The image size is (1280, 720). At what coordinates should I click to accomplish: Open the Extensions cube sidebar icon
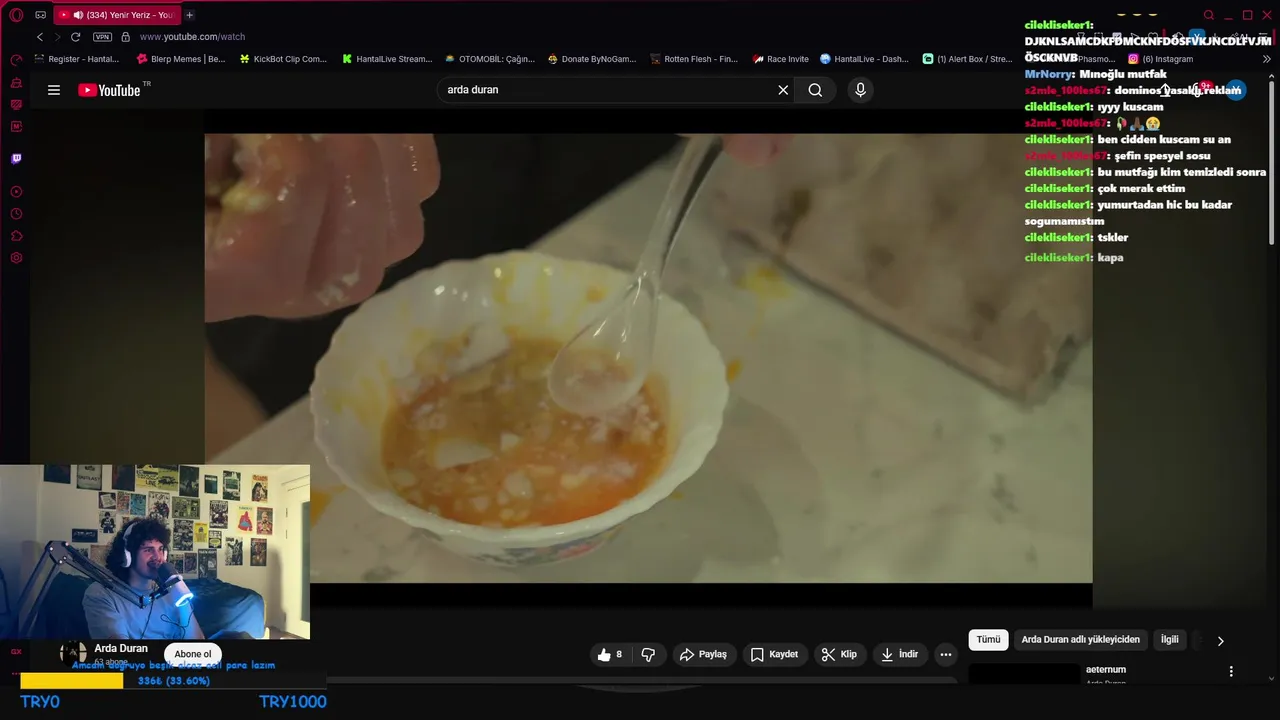point(16,236)
